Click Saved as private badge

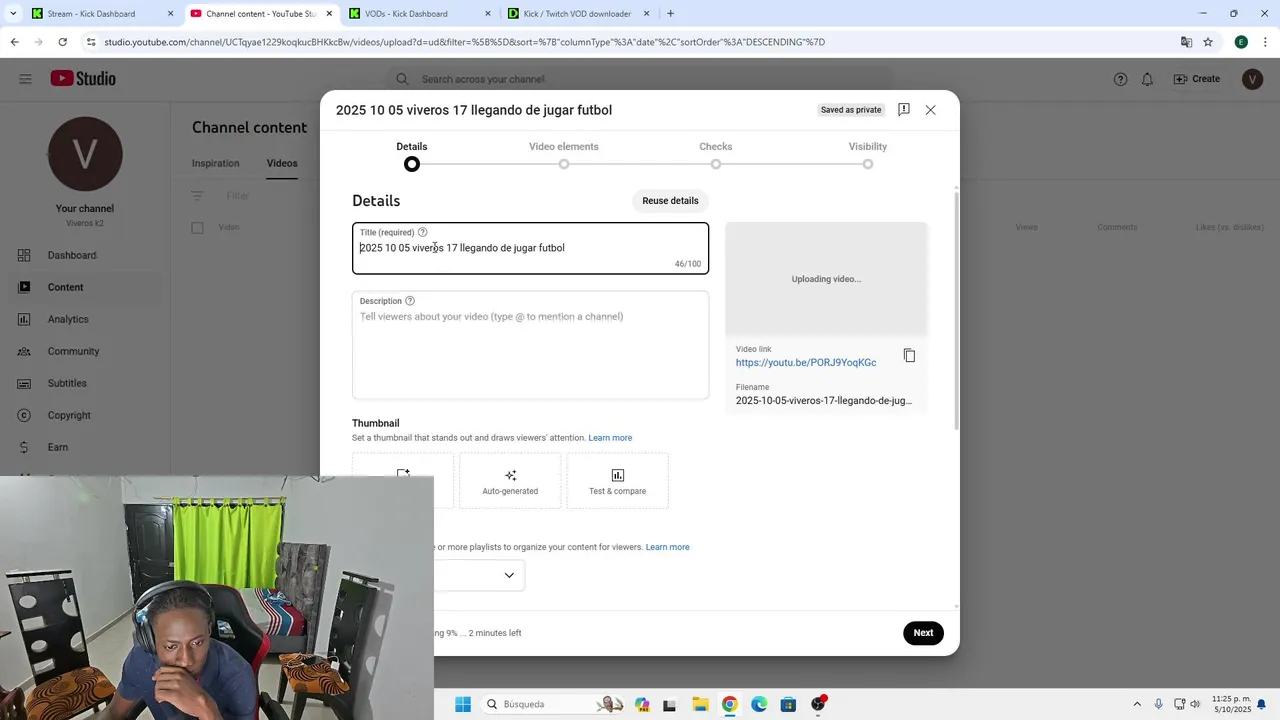click(851, 110)
